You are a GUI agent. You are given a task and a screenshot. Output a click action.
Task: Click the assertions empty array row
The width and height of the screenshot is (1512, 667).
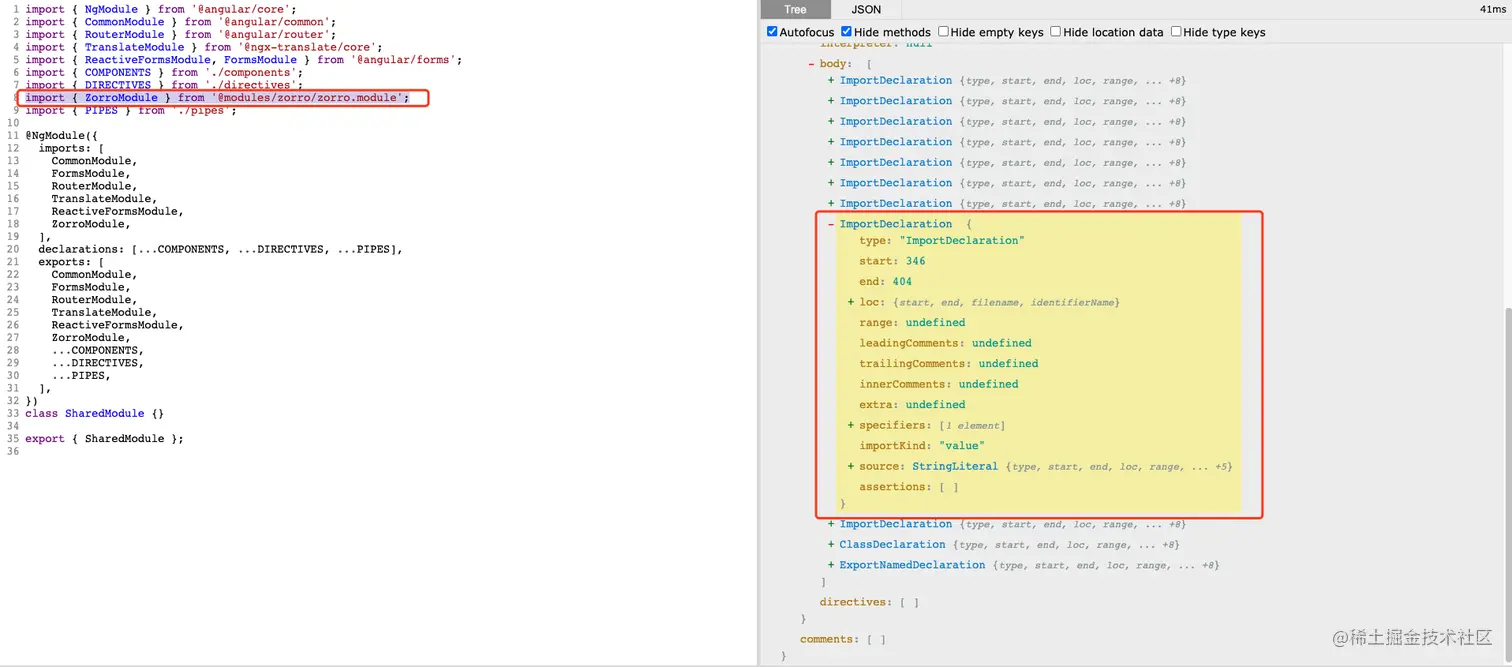[x=909, y=487]
